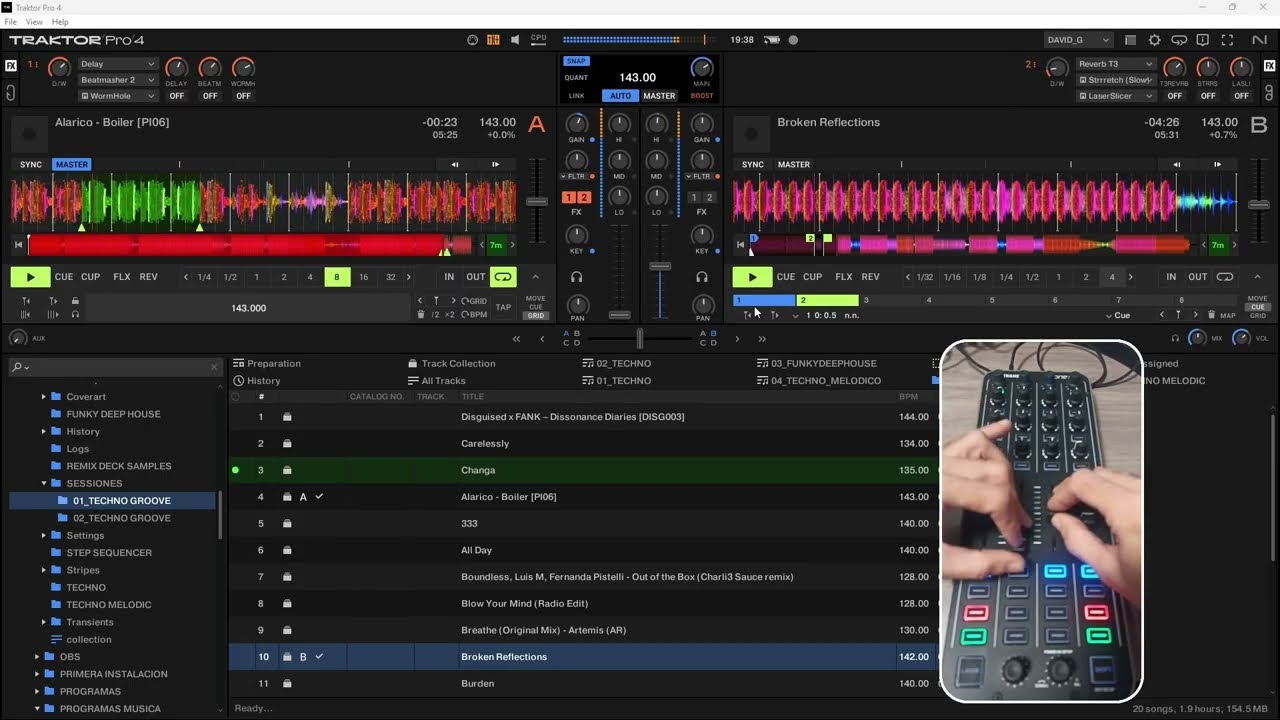This screenshot has width=1280, height=720.
Task: Enable AUTO master clock mode
Action: pyautogui.click(x=621, y=96)
